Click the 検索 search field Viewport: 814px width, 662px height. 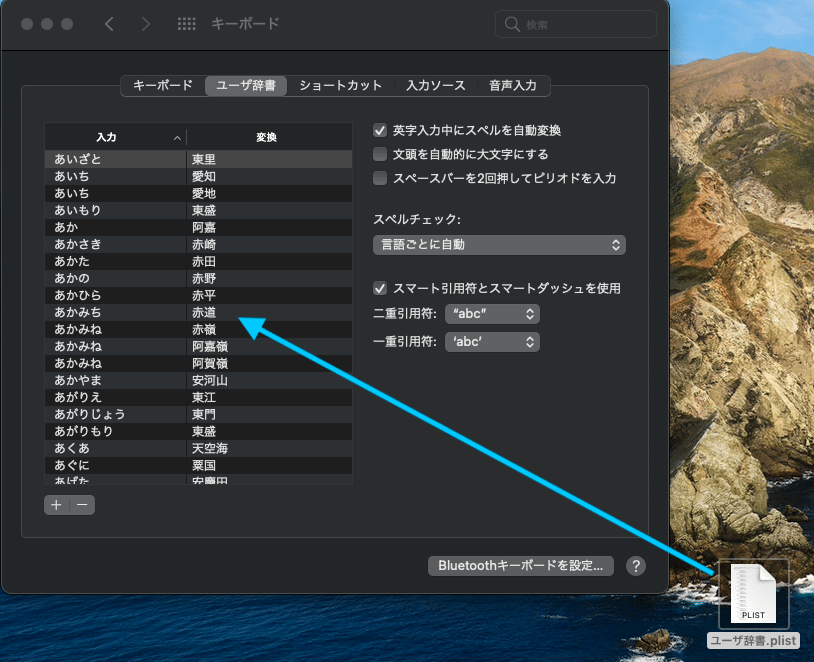(576, 24)
